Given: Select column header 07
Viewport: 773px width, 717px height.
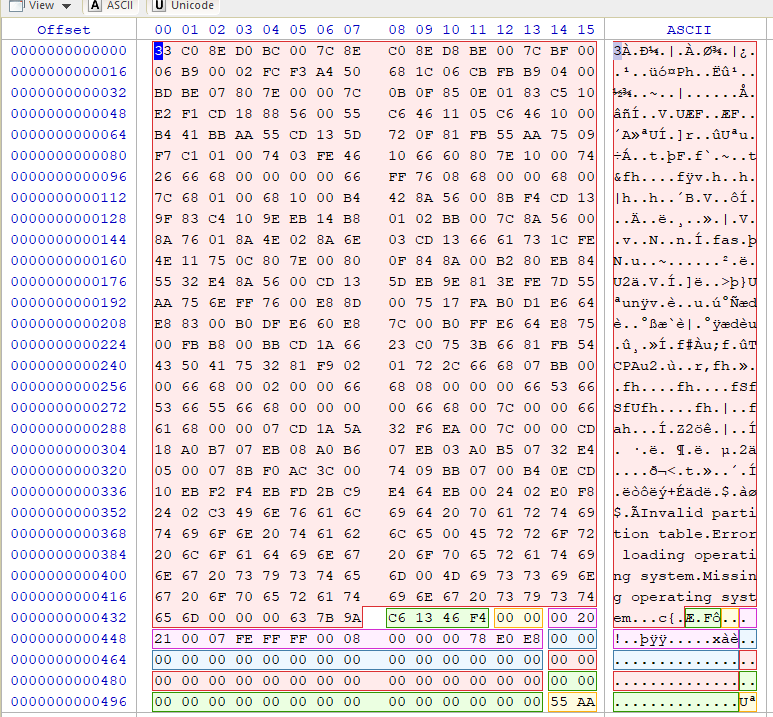Looking at the screenshot, I should pos(352,30).
